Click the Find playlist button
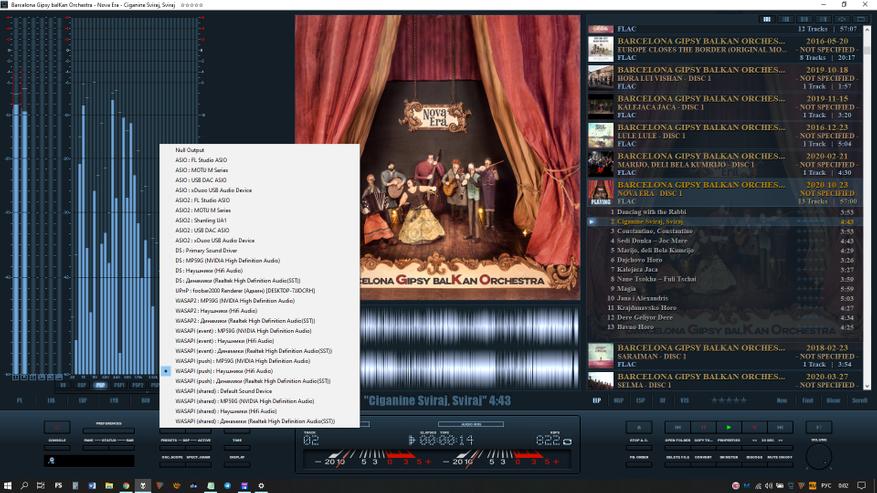 click(808, 401)
